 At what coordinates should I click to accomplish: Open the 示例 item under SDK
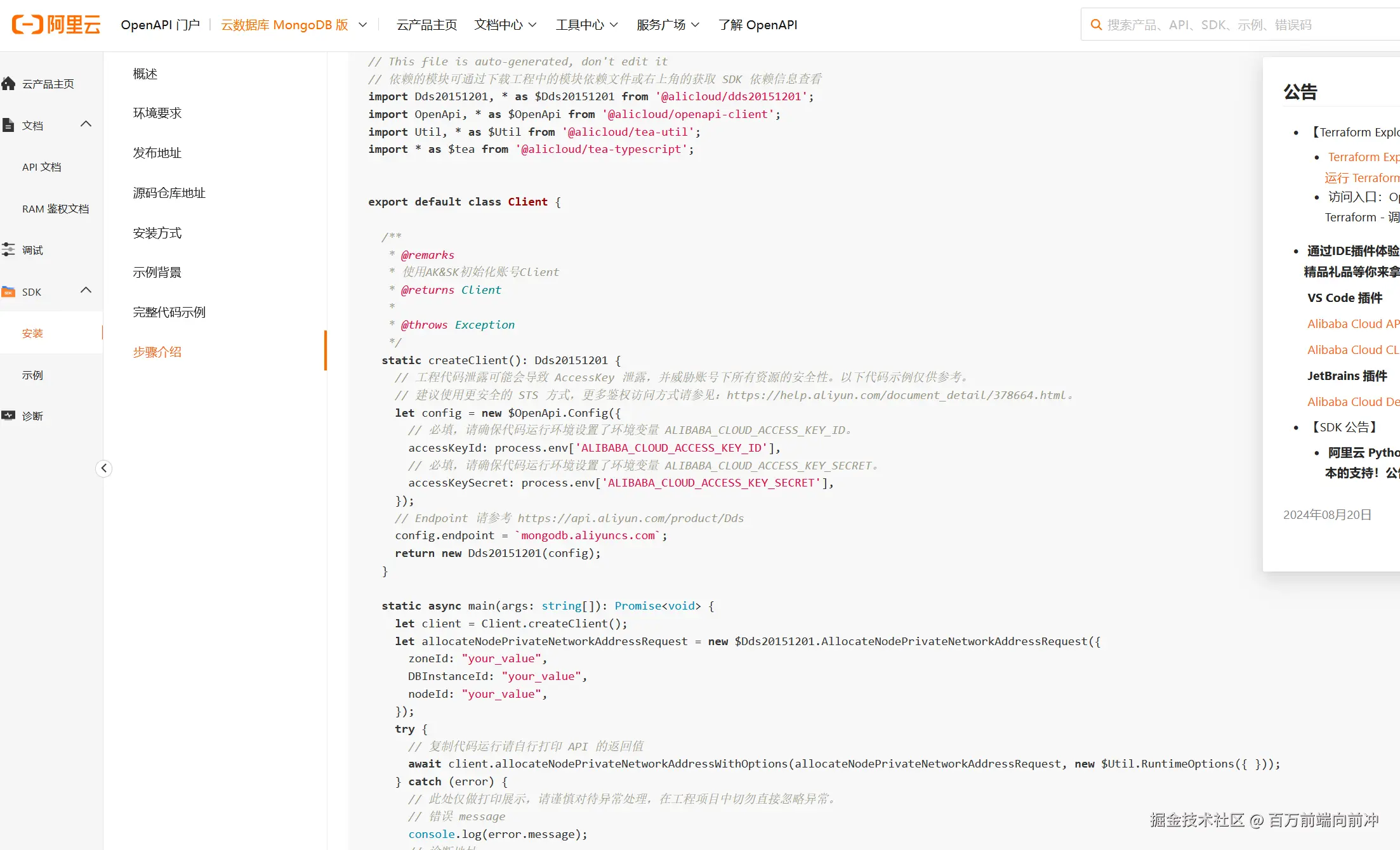coord(32,375)
